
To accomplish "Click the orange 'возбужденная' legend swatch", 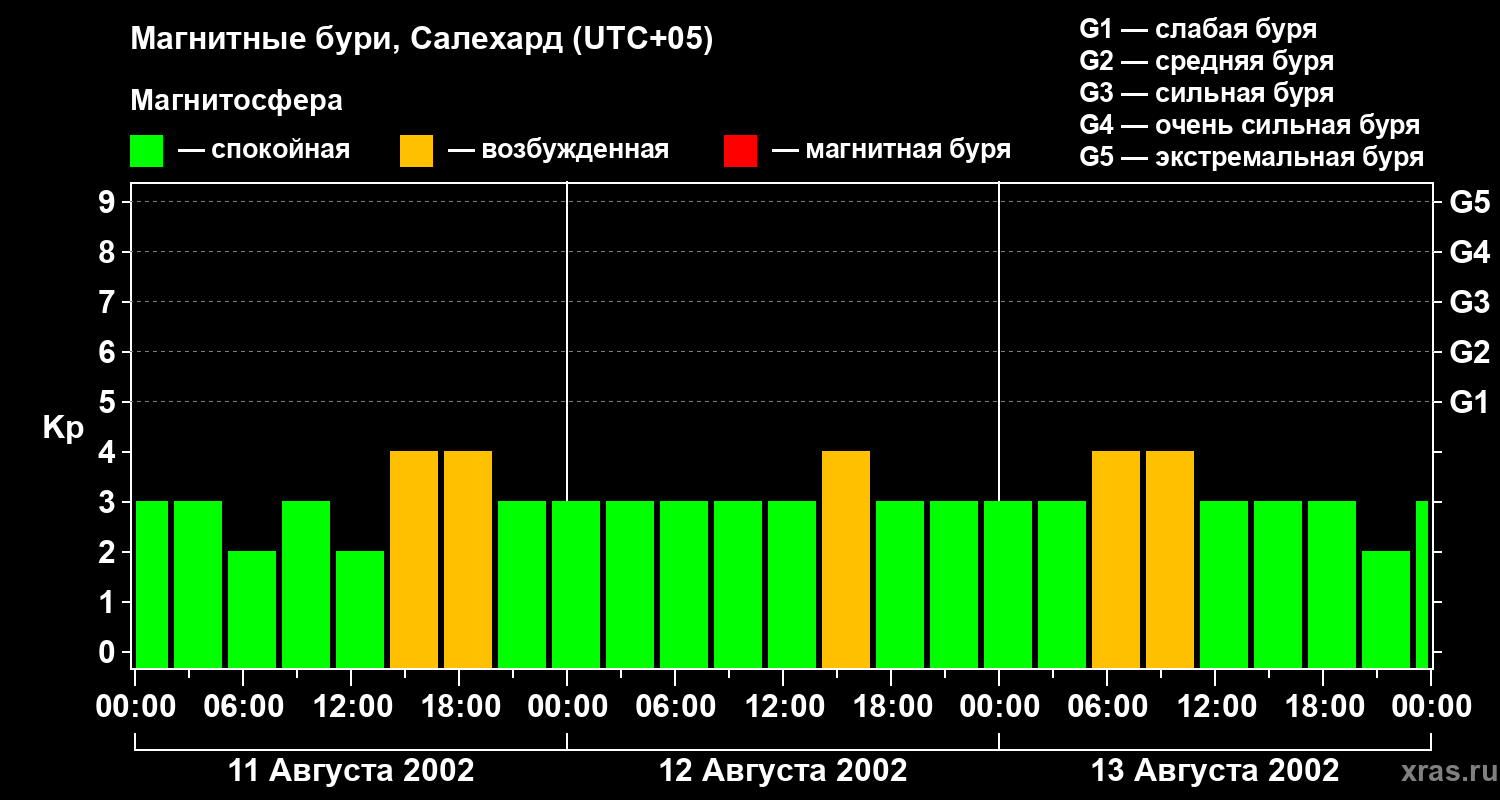I will [x=416, y=151].
